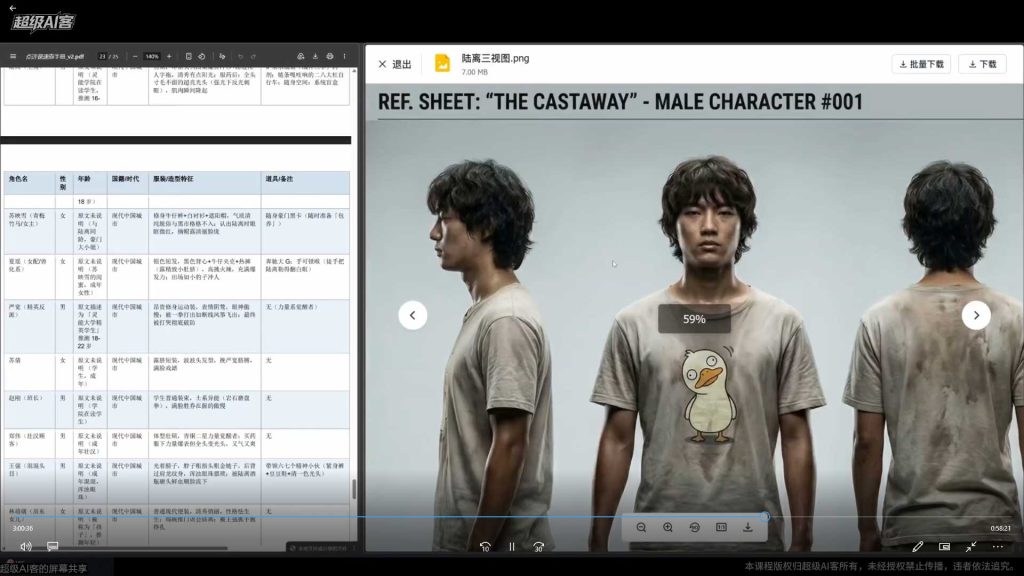
Task: Exit the image preview with 退出
Action: (394, 64)
